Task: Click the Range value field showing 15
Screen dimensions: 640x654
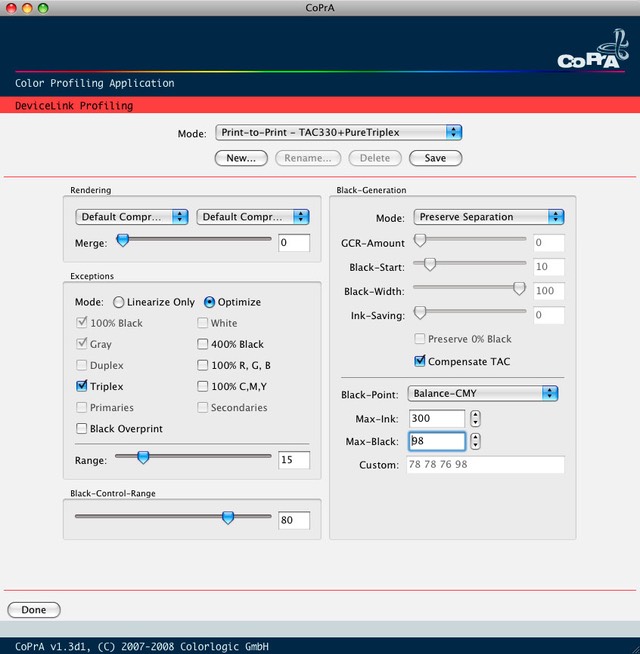Action: [x=294, y=460]
